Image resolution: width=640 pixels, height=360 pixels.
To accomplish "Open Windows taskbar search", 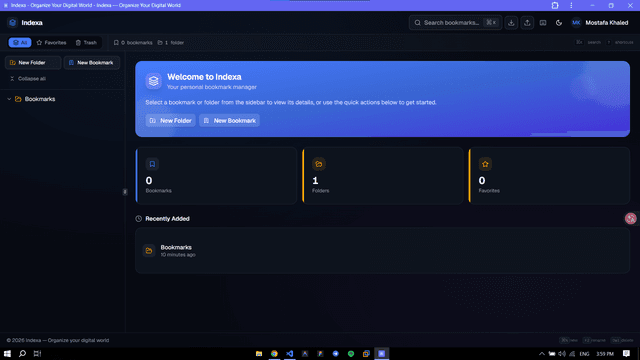I will [22, 353].
